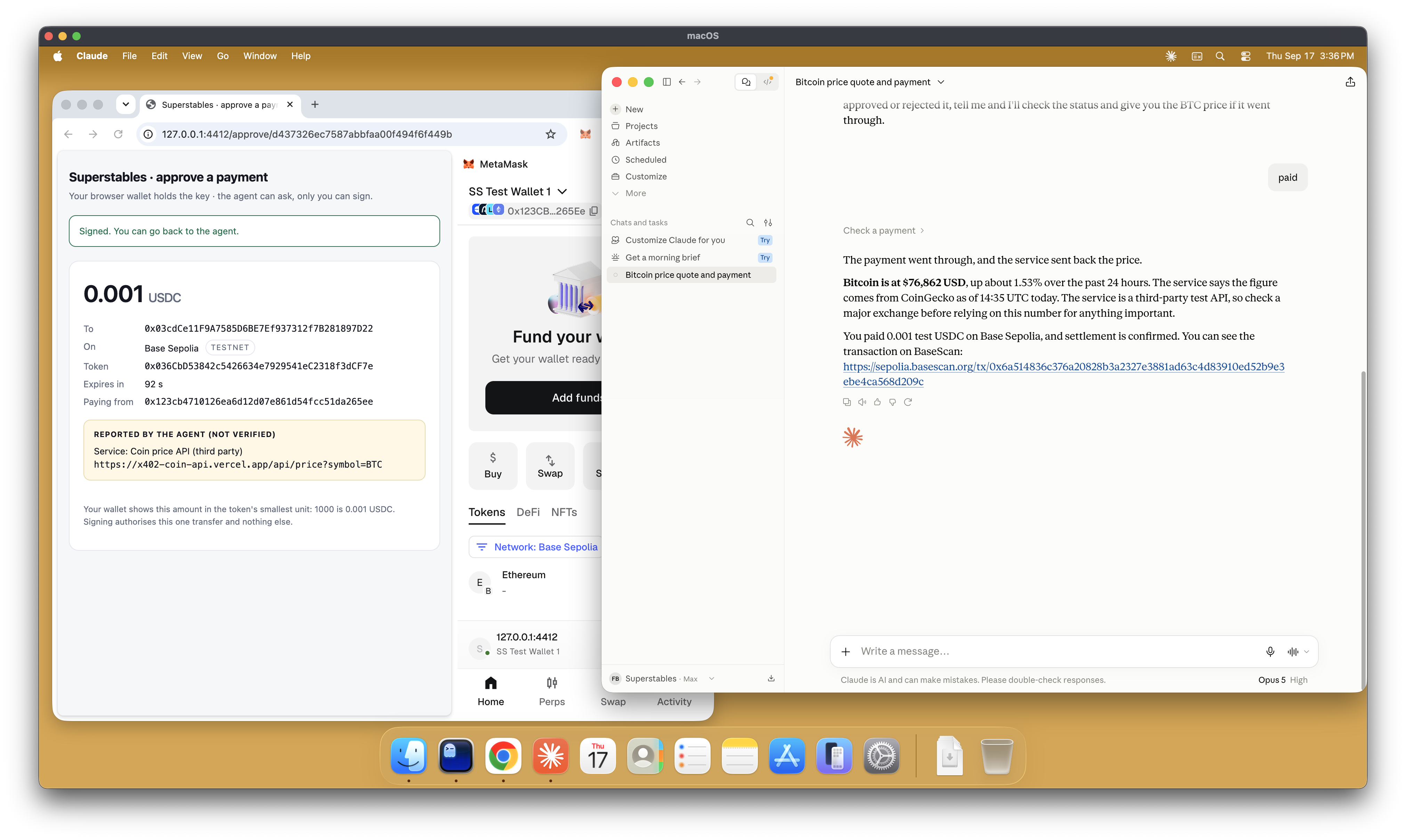Reload the Chrome page
Image resolution: width=1406 pixels, height=840 pixels.
pyautogui.click(x=118, y=134)
